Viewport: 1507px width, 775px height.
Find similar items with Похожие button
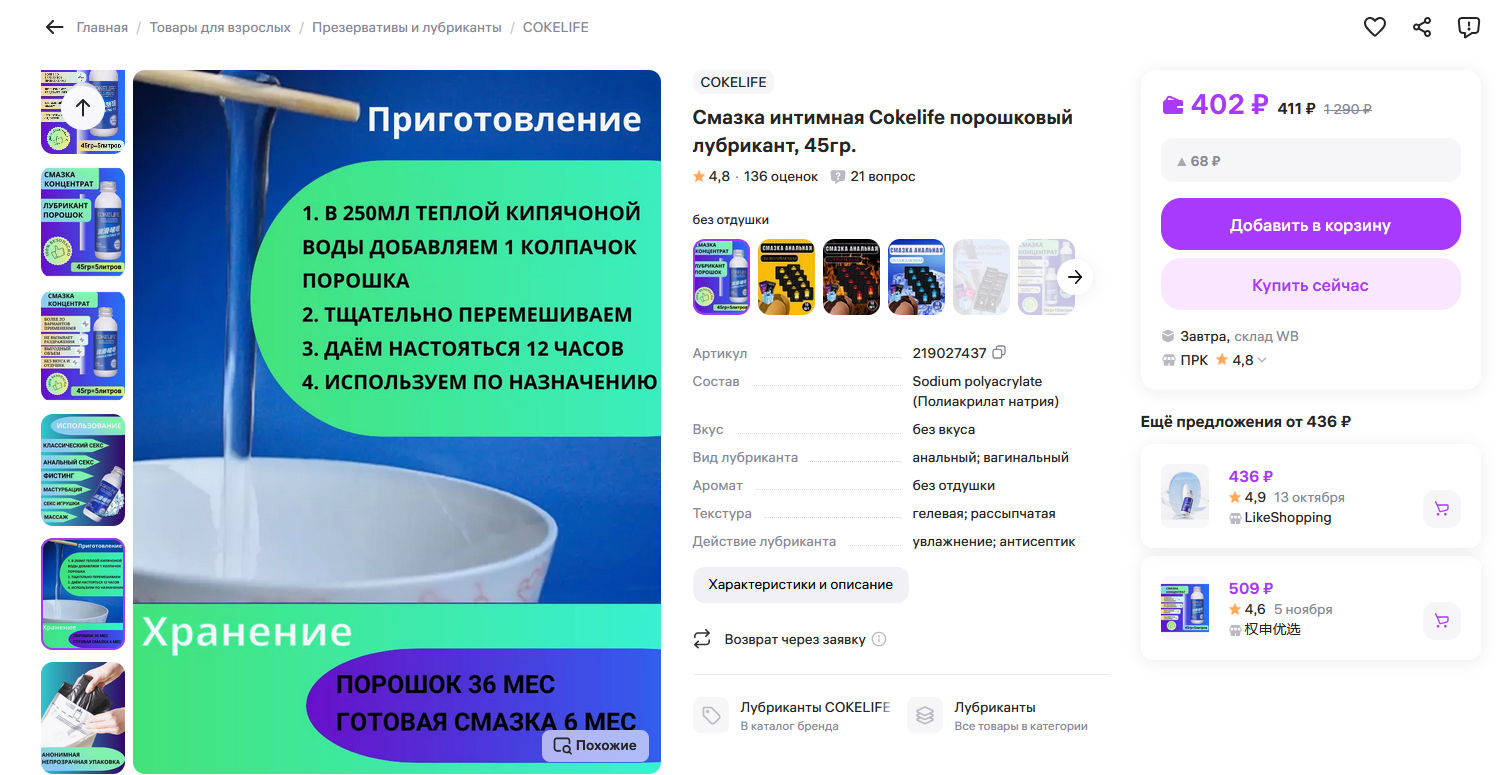point(595,746)
